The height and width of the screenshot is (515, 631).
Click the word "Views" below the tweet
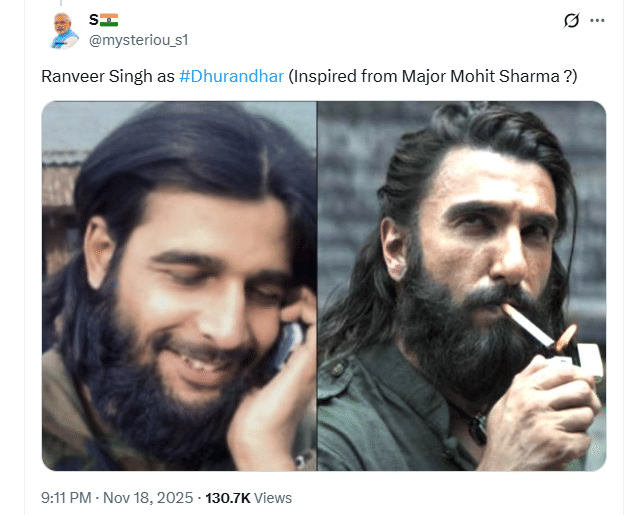pos(274,497)
